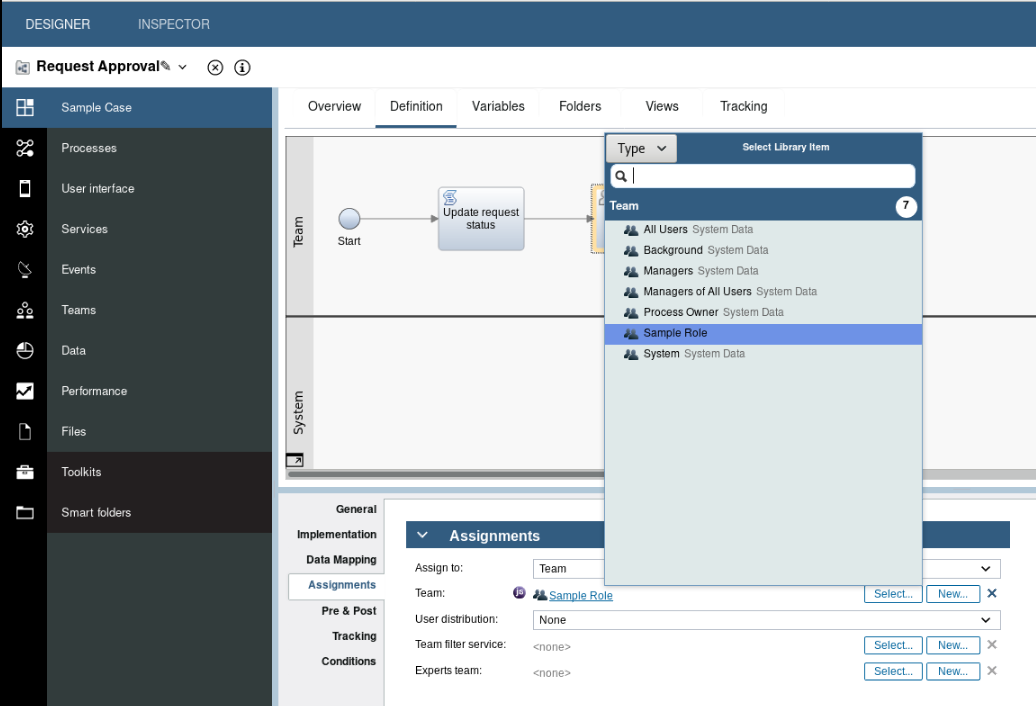This screenshot has height=706, width=1036.
Task: Open the Conditions properties tab
Action: coord(349,661)
